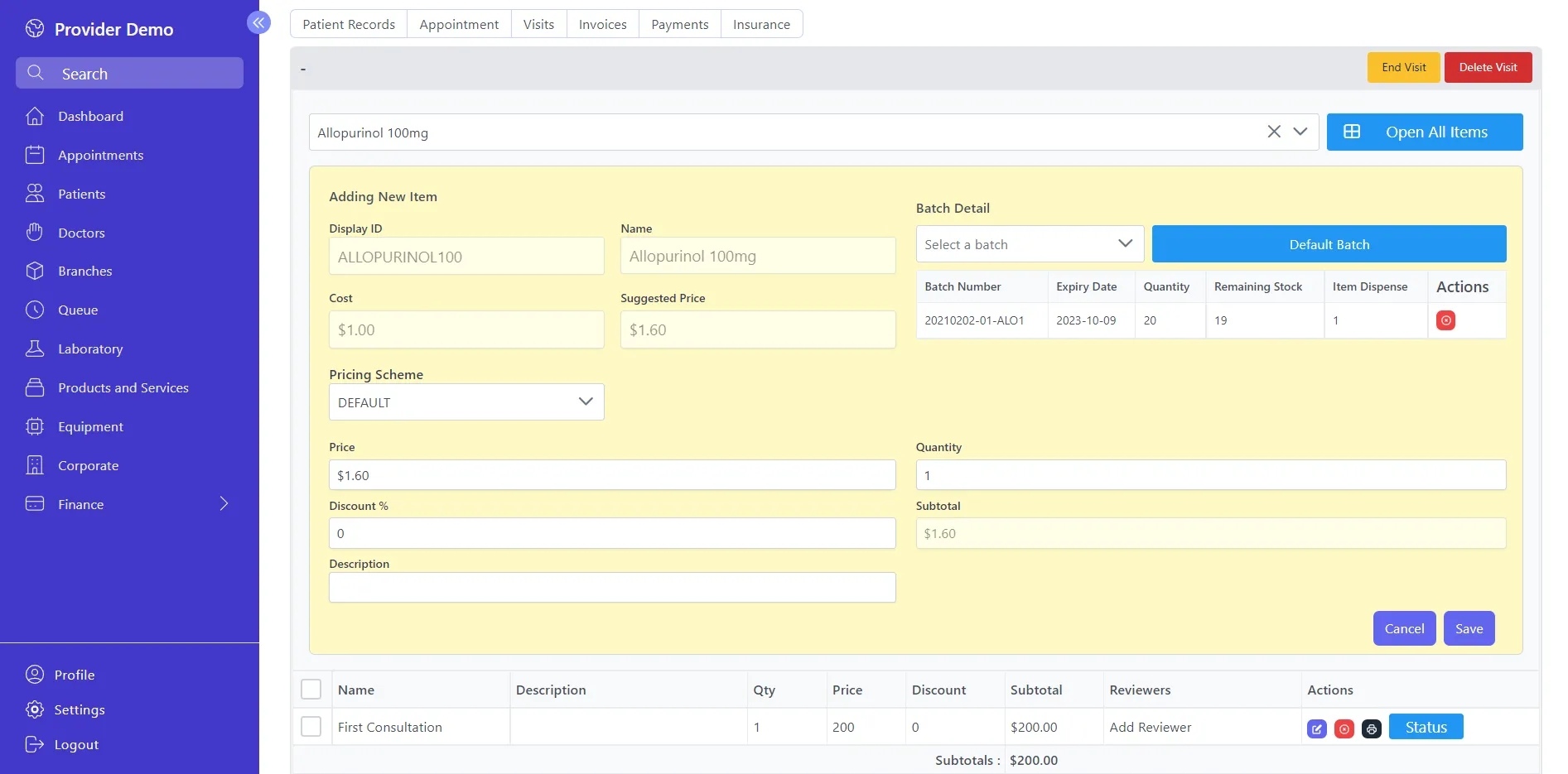Click the Provider Demo logo icon
1568x774 pixels.
(x=35, y=29)
